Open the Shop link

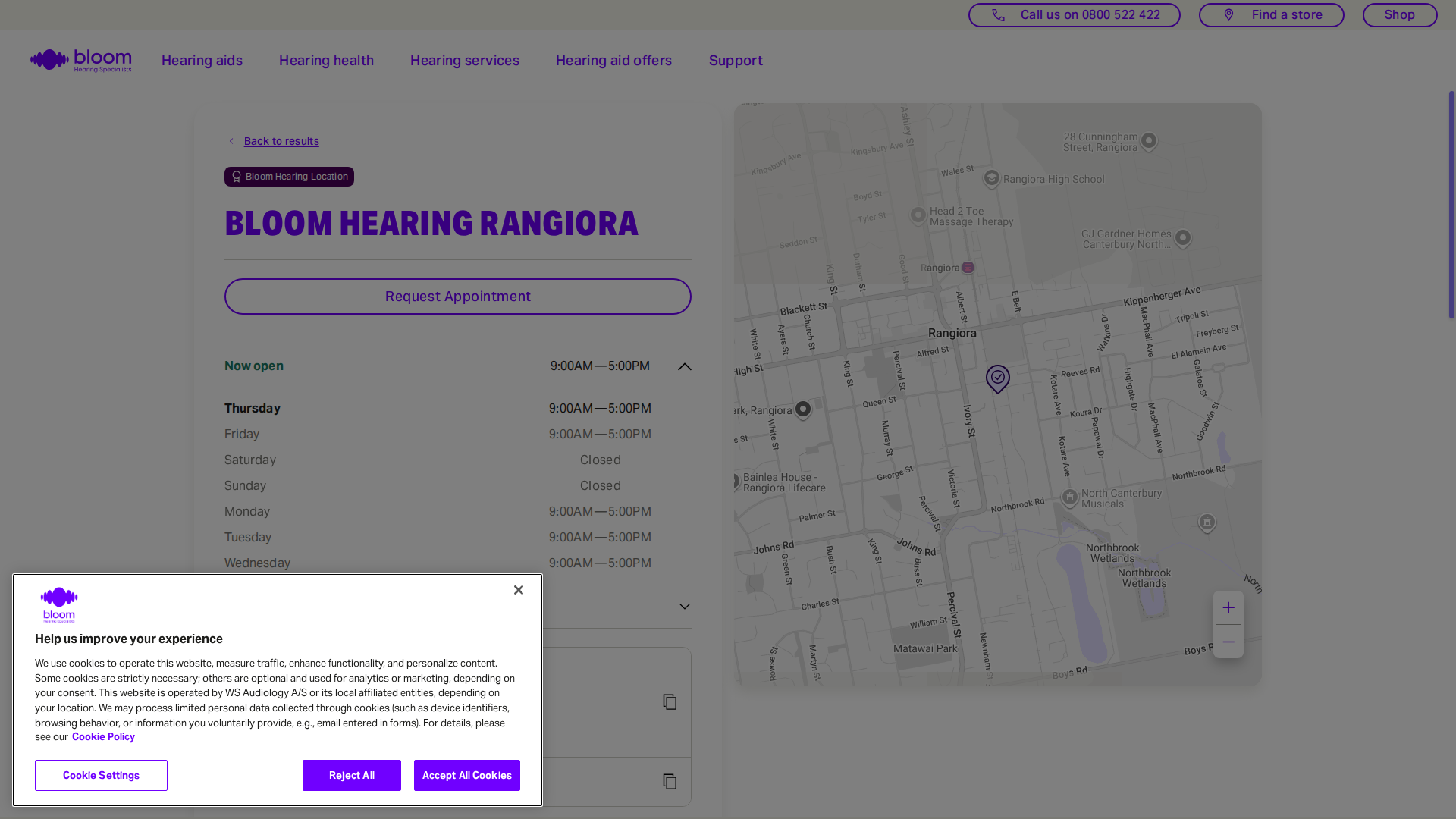[1399, 15]
